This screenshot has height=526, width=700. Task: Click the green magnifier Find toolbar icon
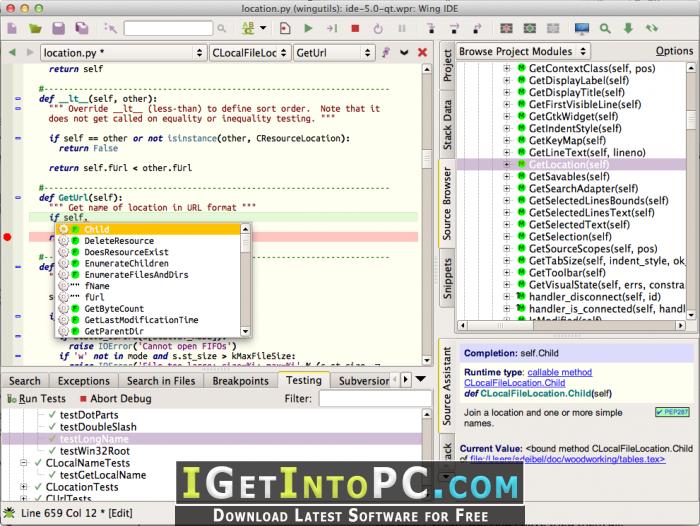(605, 29)
